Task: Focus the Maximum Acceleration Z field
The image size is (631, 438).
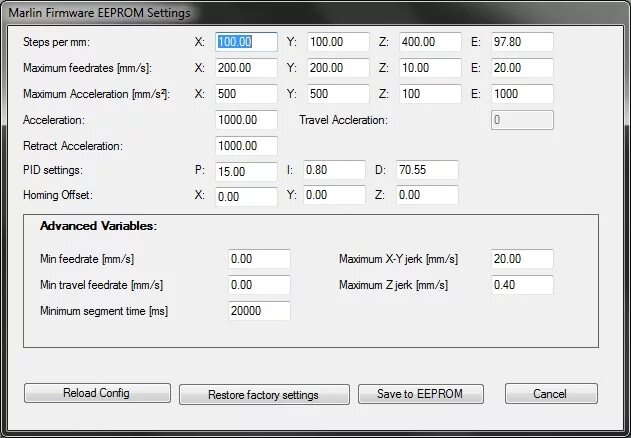Action: coord(430,94)
